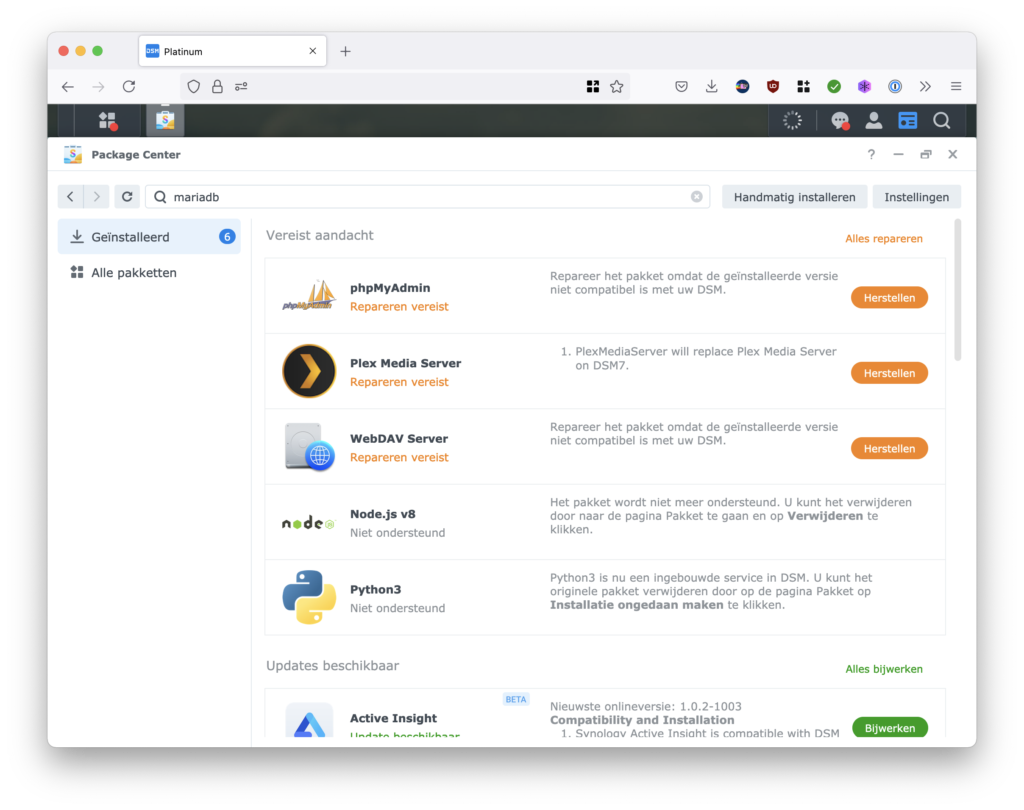Bookmark this page with star icon

[x=616, y=86]
